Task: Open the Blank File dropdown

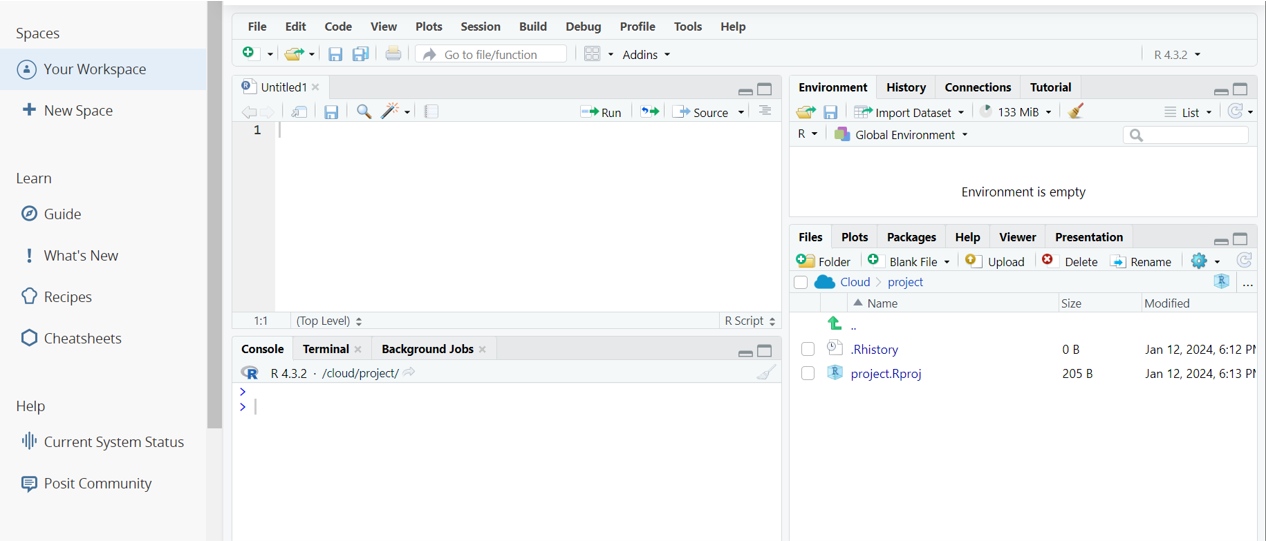Action: click(x=908, y=261)
